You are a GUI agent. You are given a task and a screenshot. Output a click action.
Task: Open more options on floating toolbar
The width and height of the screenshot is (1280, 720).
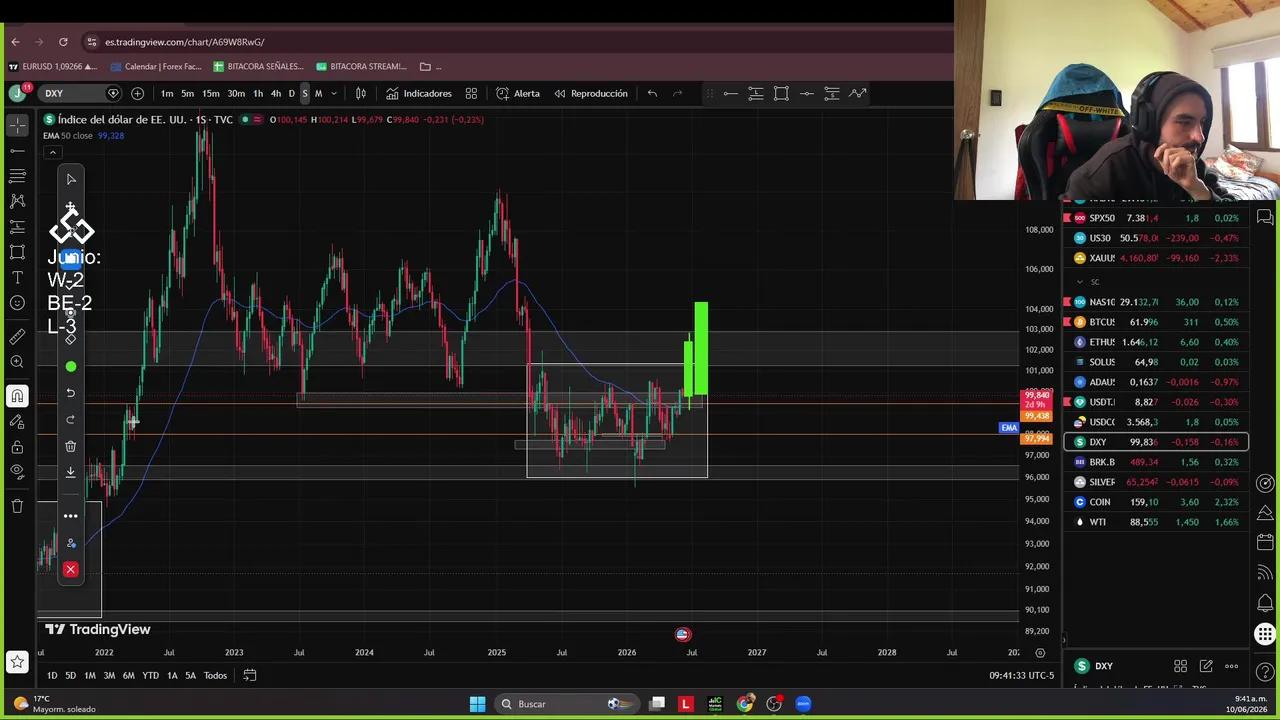pyautogui.click(x=70, y=516)
